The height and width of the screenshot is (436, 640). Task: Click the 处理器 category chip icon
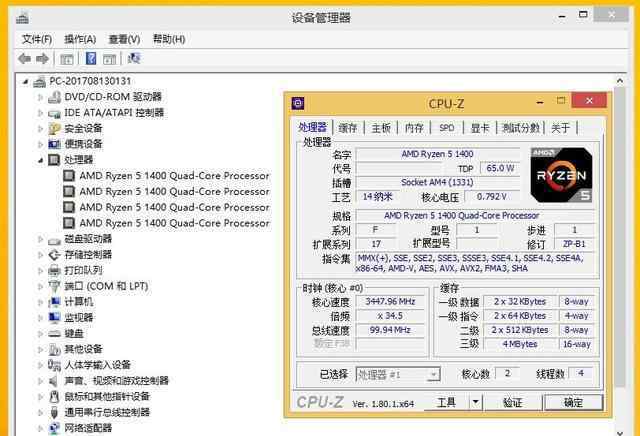[54, 160]
